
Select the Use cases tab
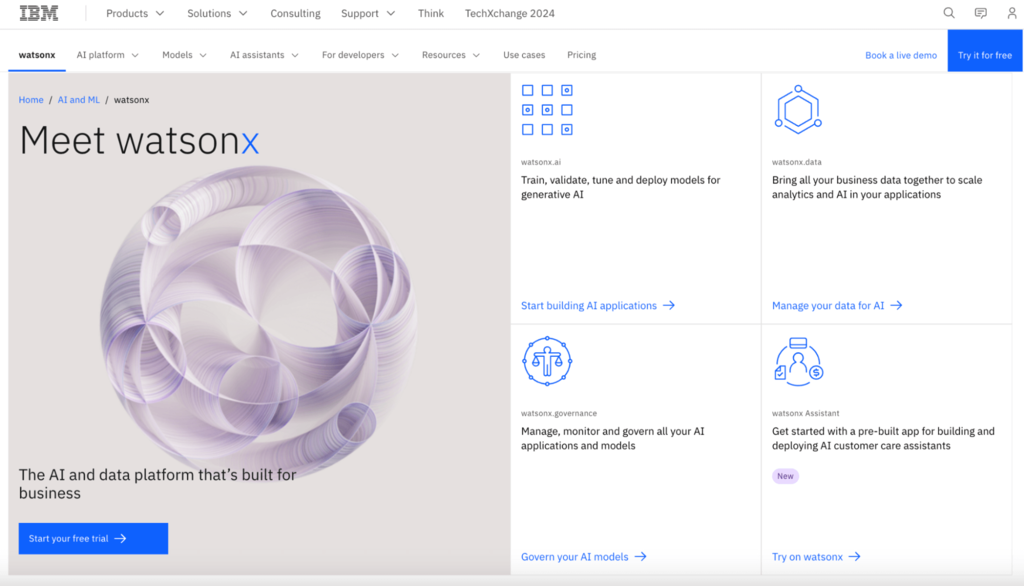tap(524, 55)
